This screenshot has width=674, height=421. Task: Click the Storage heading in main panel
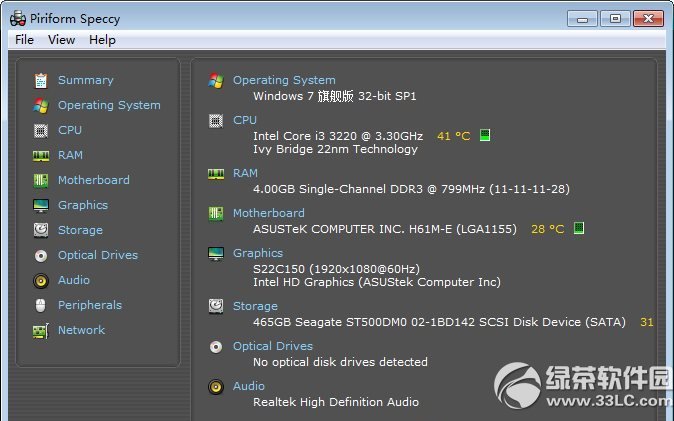pyautogui.click(x=255, y=306)
